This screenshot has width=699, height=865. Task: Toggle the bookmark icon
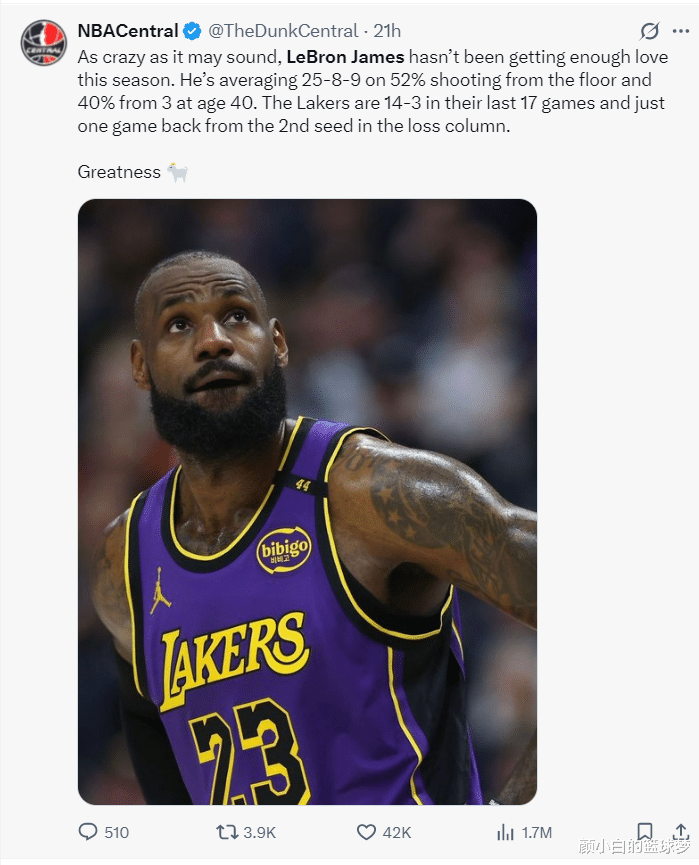(644, 831)
